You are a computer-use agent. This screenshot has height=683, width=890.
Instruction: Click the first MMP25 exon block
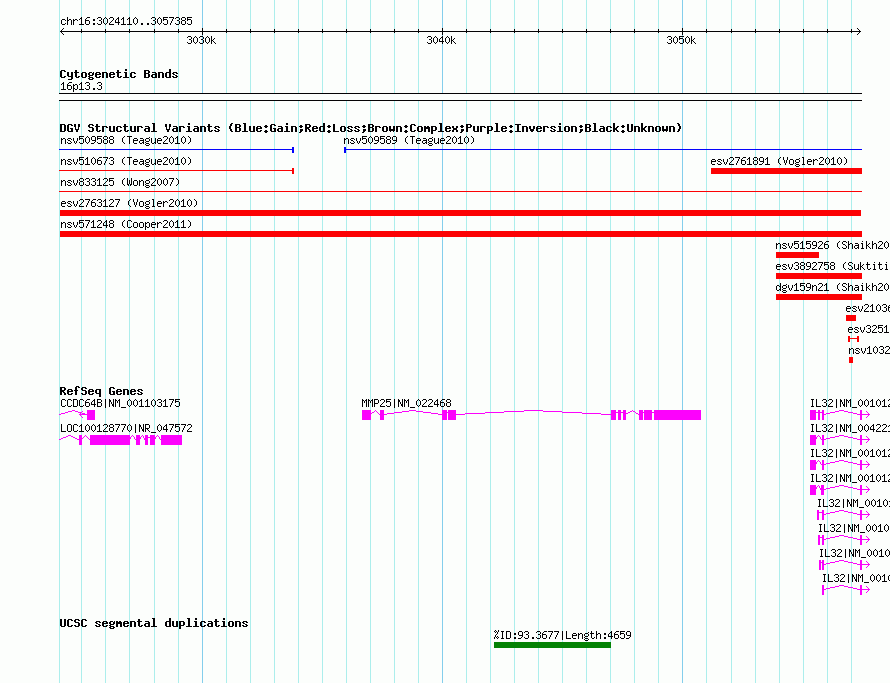point(366,415)
